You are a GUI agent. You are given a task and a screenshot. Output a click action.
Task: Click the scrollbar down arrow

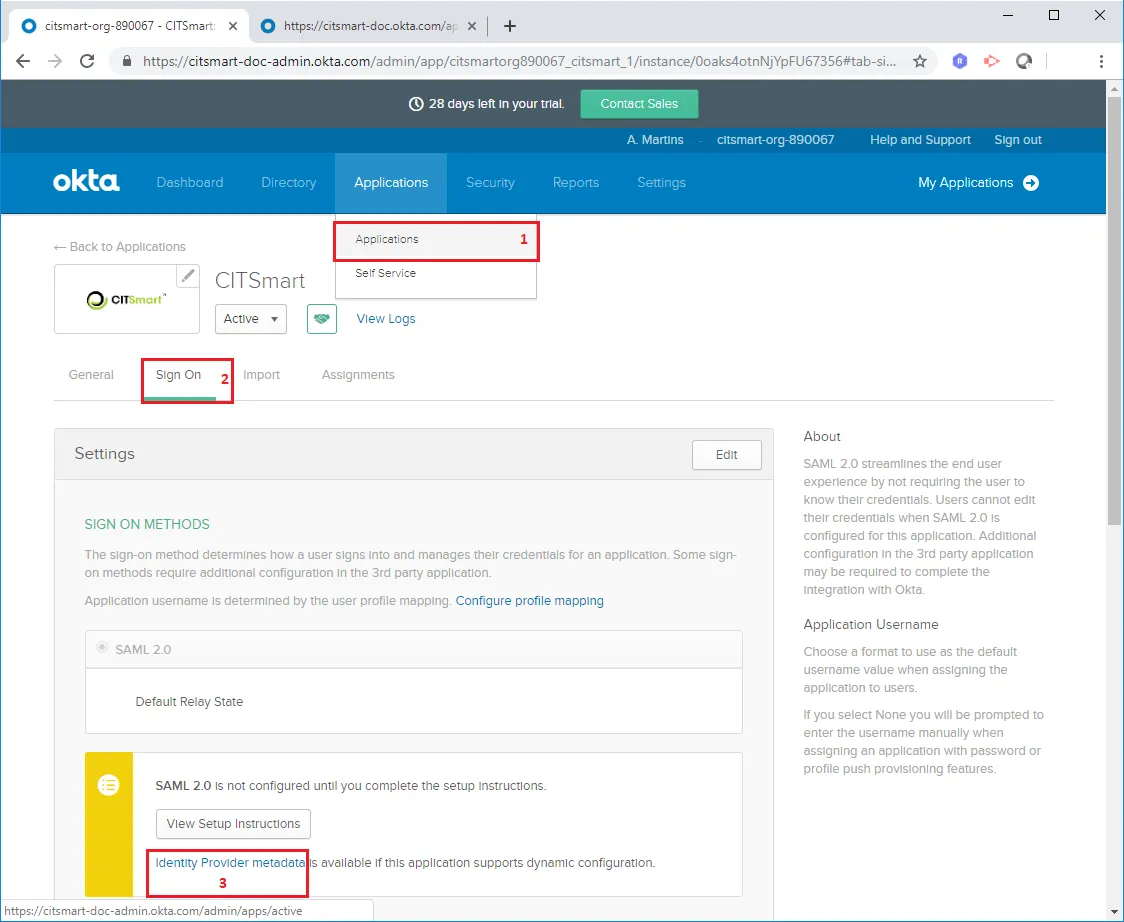tap(1114, 912)
